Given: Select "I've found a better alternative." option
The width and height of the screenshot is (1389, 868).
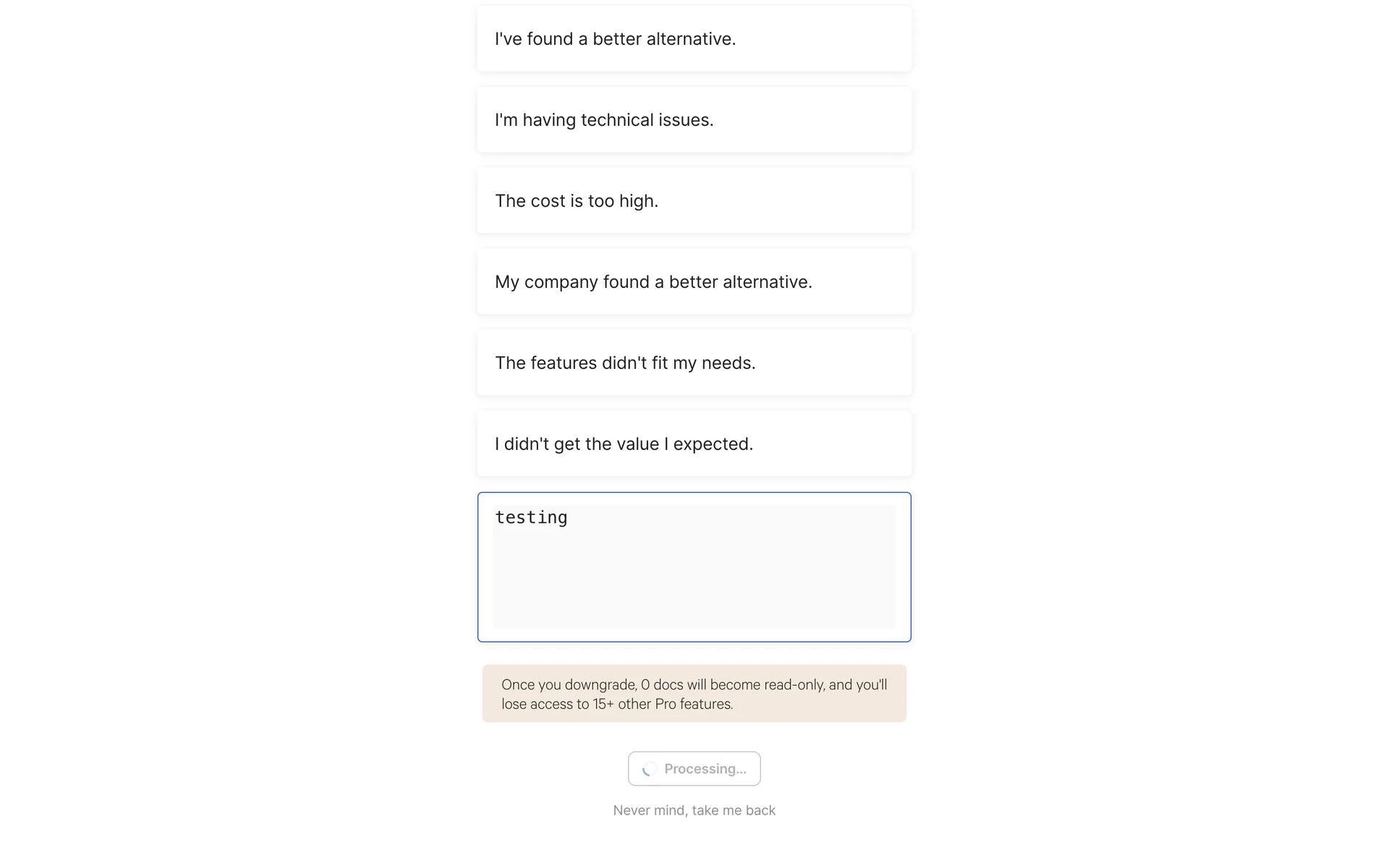Looking at the screenshot, I should (694, 39).
